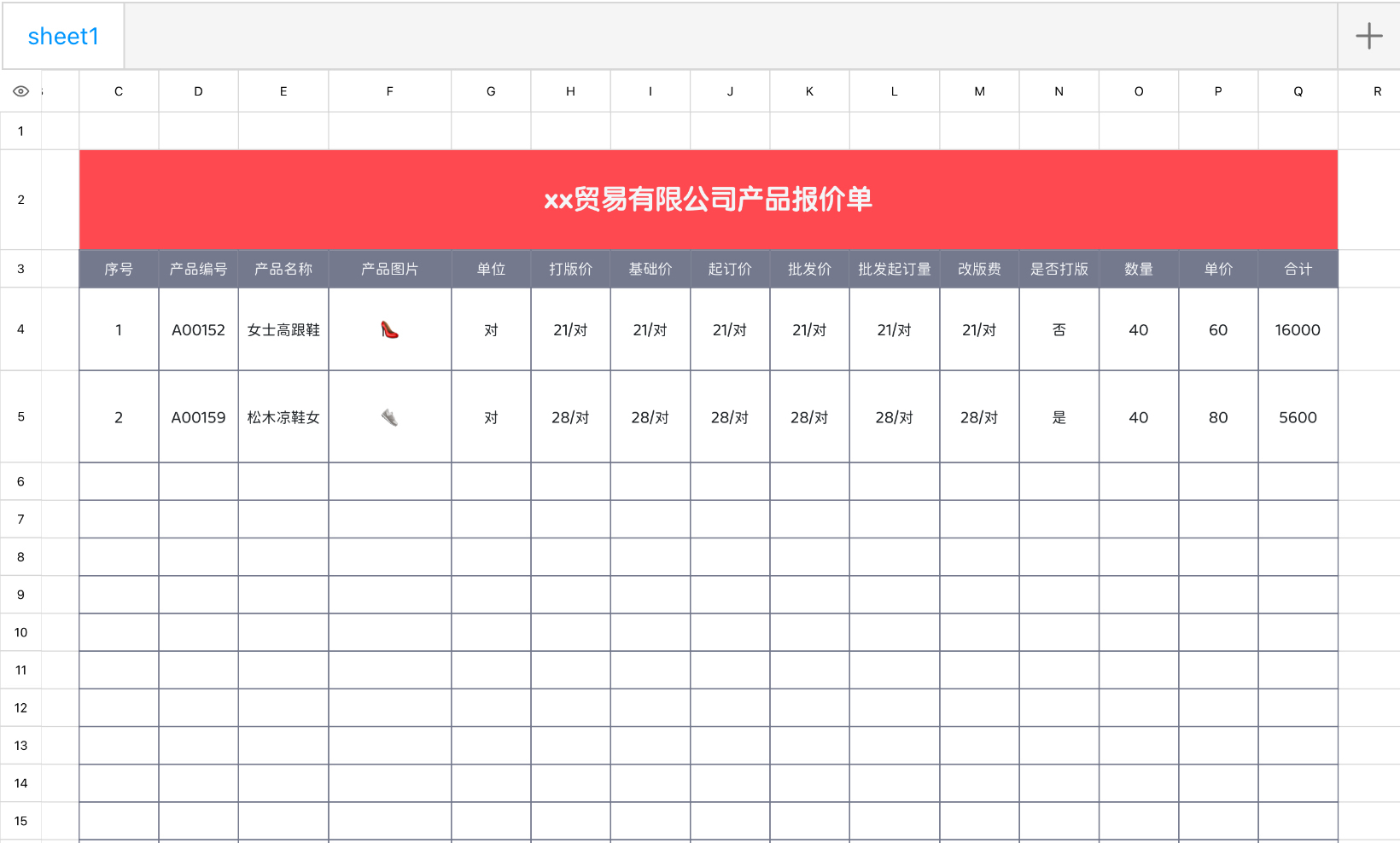
Task: Select unit price cell 60
Action: tap(1218, 329)
